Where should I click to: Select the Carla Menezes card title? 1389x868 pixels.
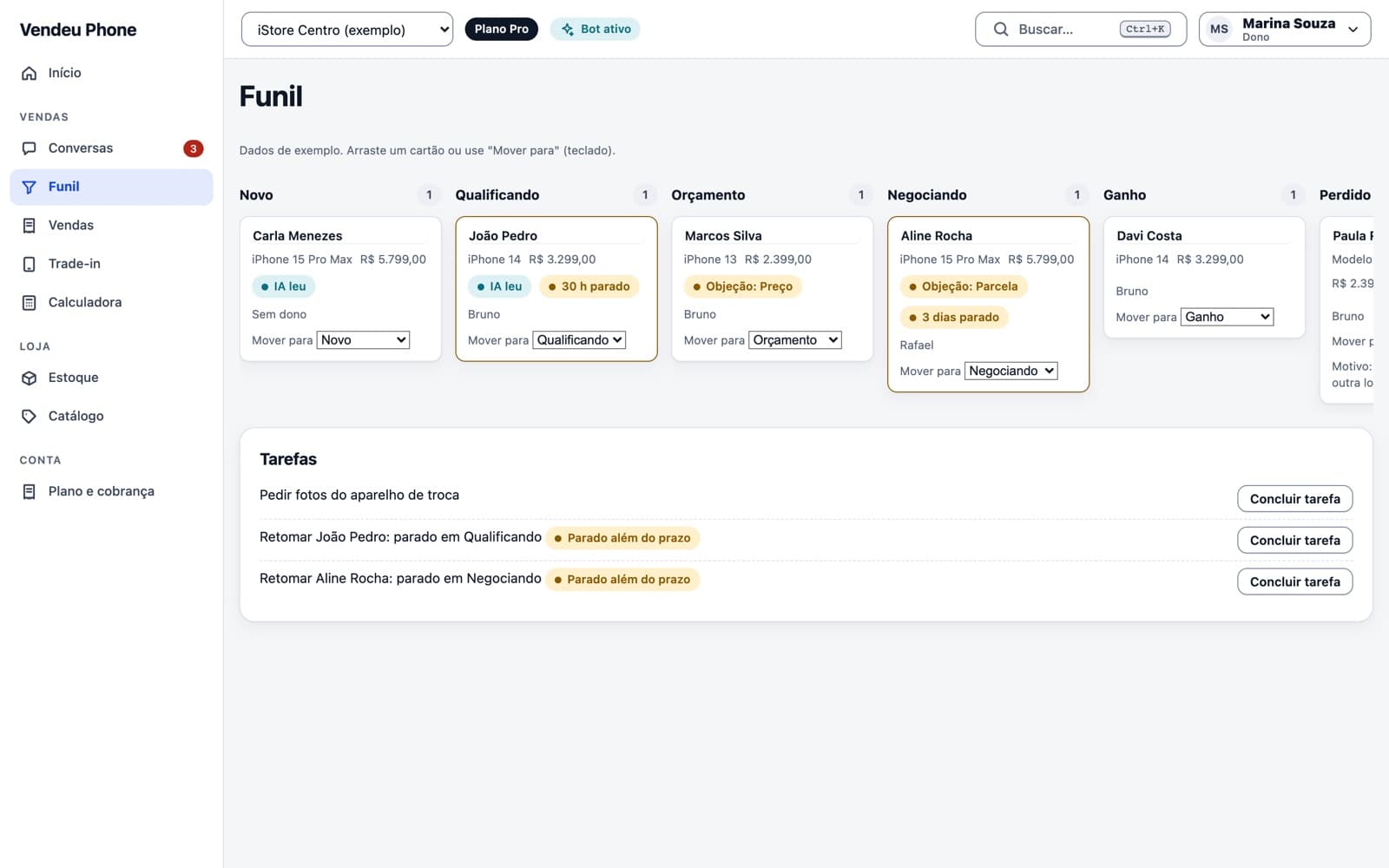coord(298,236)
